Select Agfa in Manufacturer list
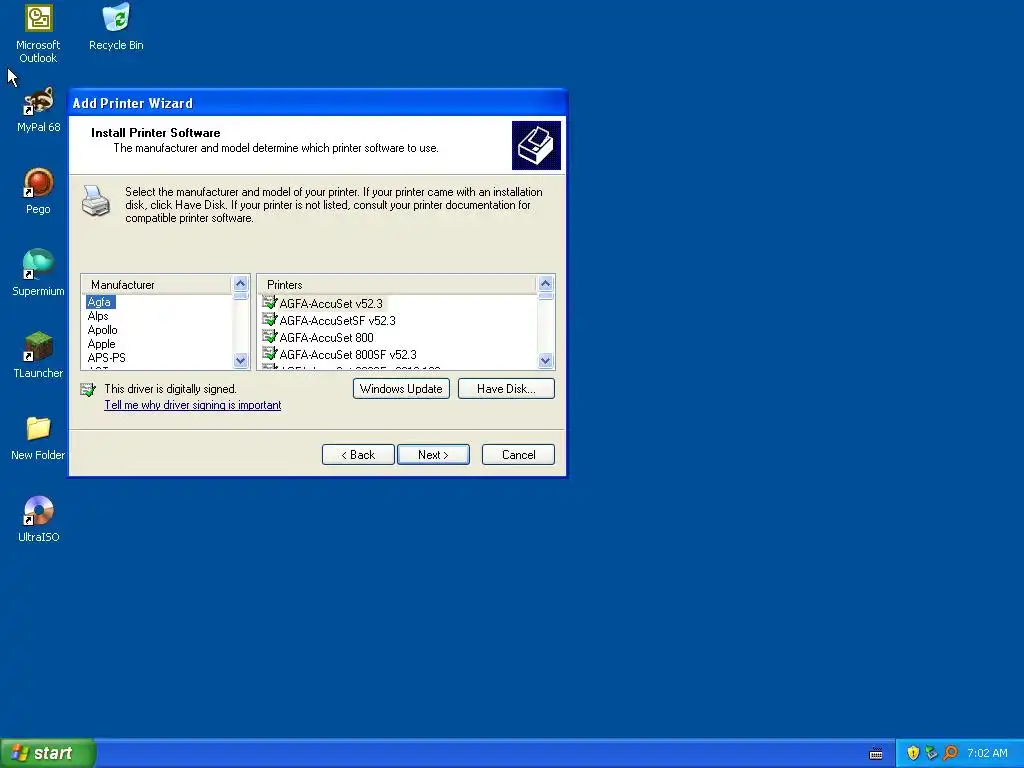Viewport: 1024px width, 768px height. [x=99, y=302]
